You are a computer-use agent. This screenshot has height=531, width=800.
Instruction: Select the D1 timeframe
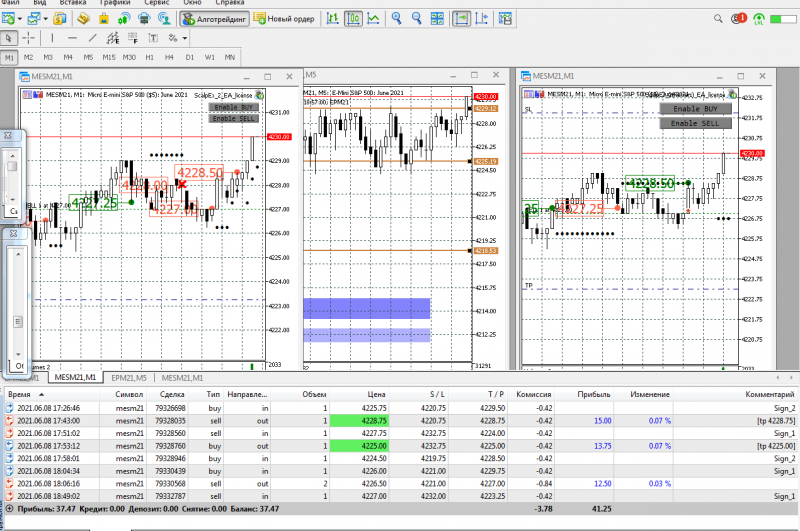click(x=190, y=58)
